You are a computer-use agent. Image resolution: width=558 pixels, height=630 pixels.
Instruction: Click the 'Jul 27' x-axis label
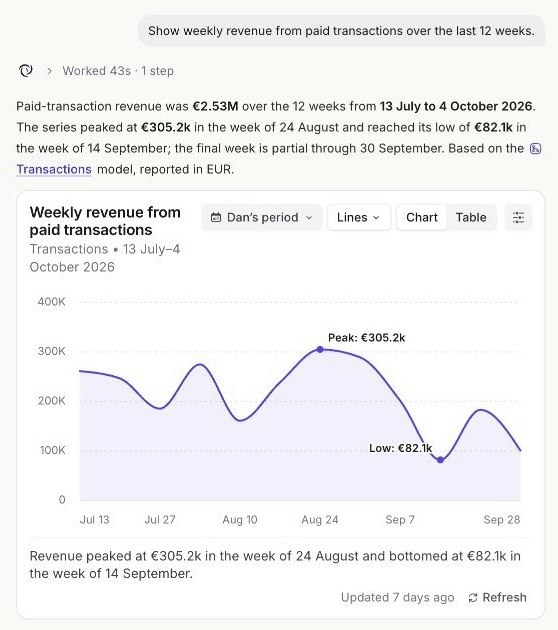(160, 520)
